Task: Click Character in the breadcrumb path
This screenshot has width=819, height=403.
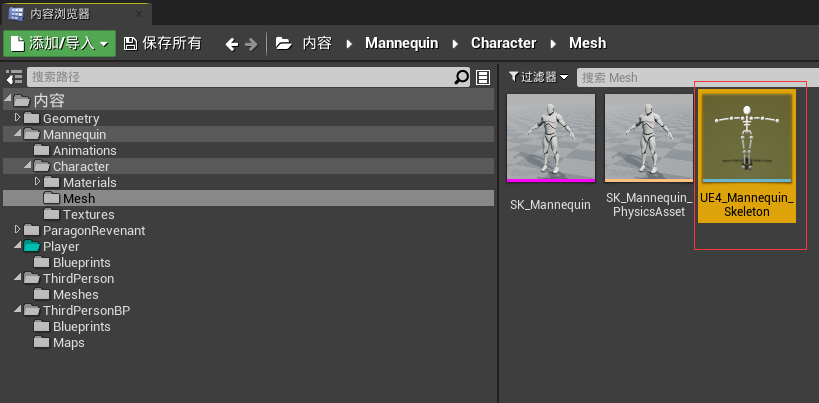Action: click(504, 43)
